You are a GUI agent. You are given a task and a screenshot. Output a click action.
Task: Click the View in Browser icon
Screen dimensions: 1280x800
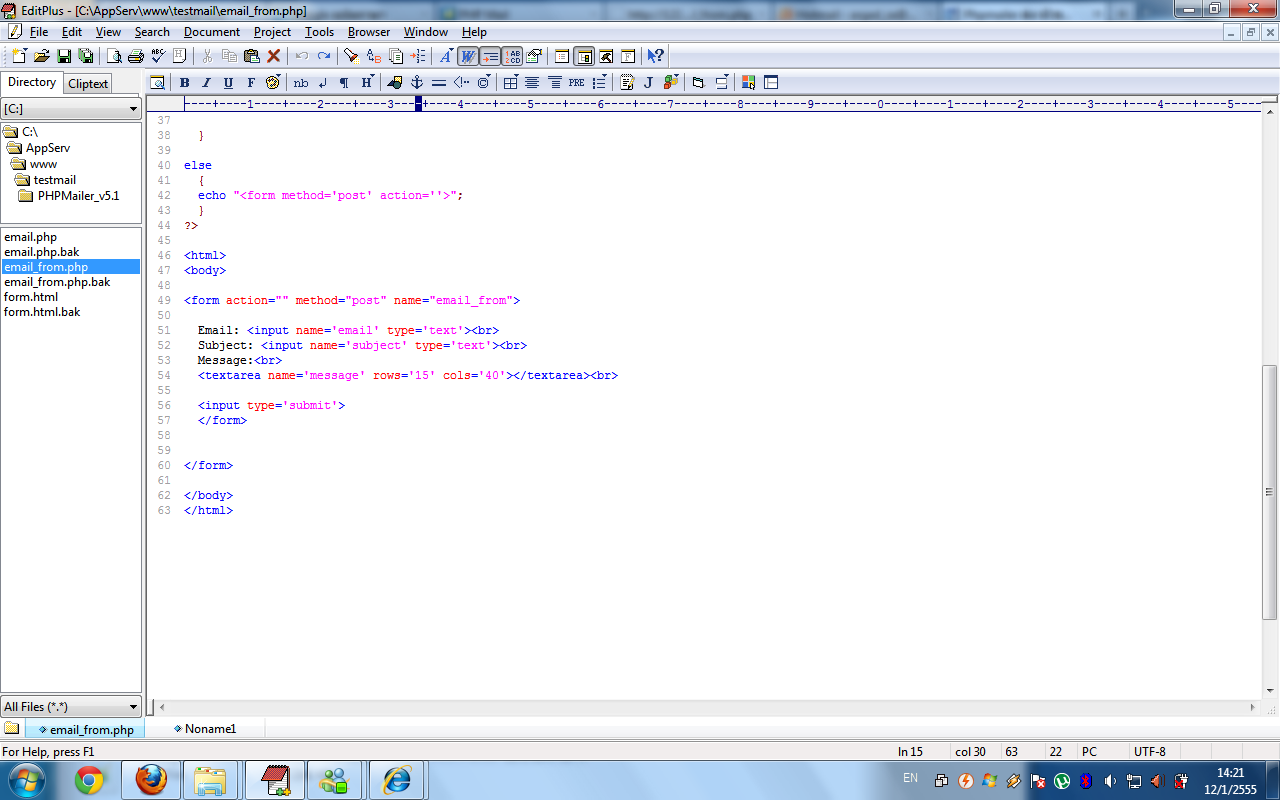click(157, 83)
